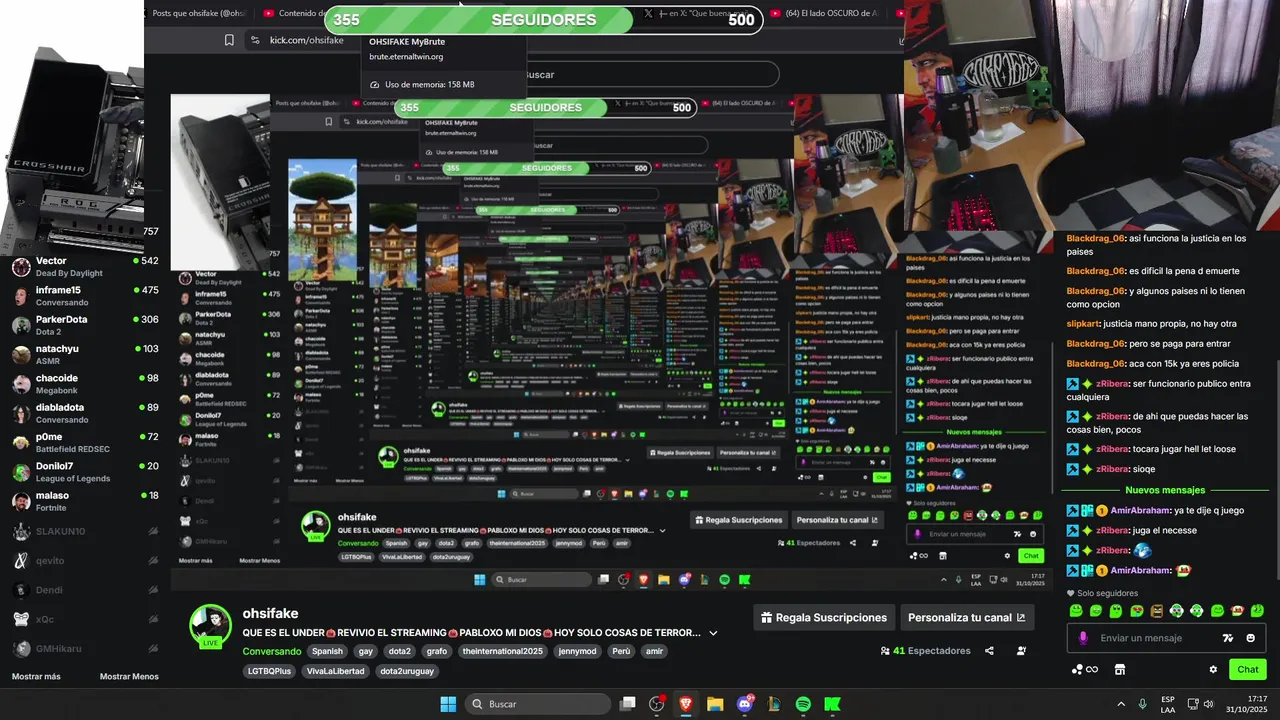Switch to "Posts que ohsifake" browser tab

tap(199, 13)
